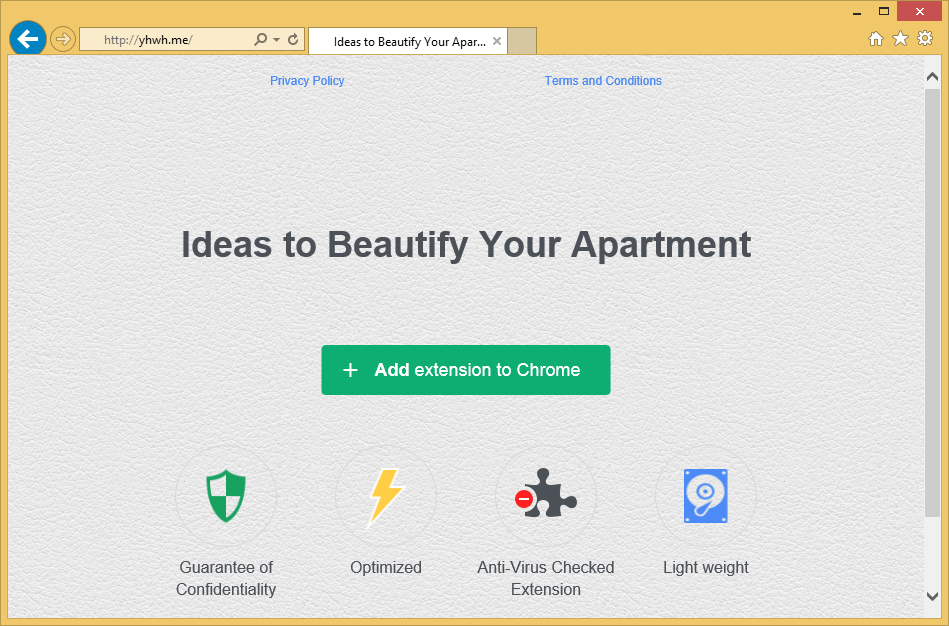Click the scrollbar down arrow

click(932, 596)
